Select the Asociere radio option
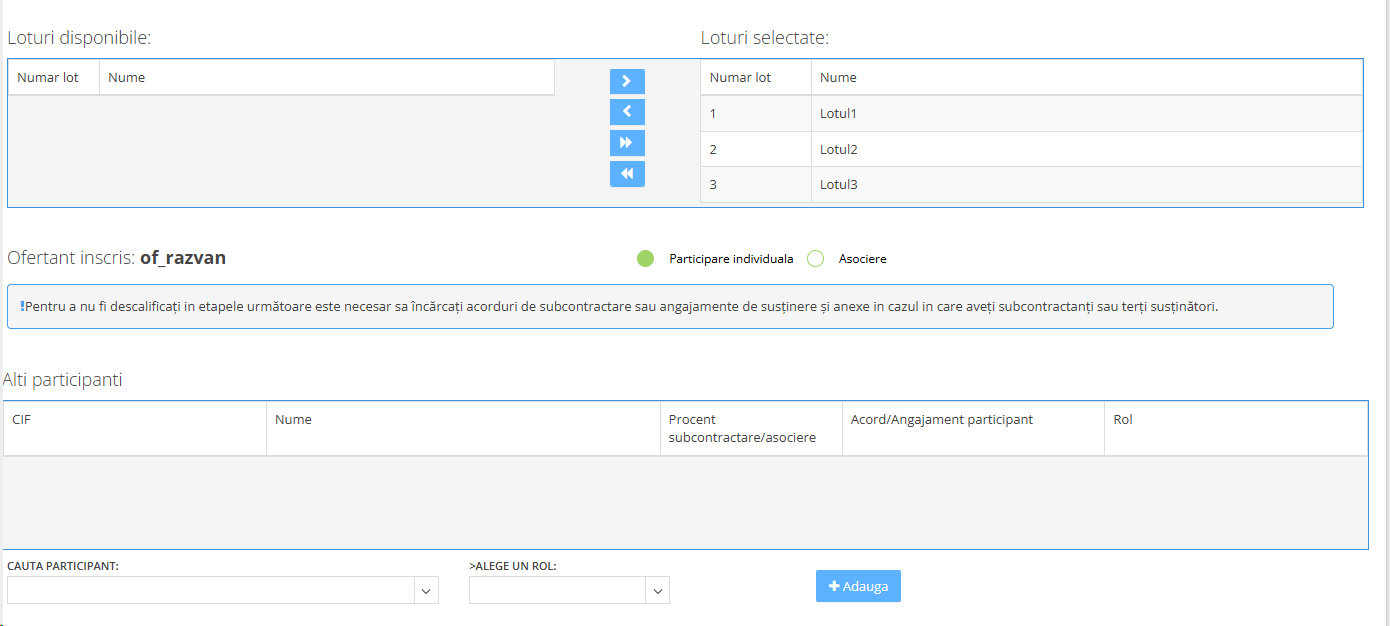 click(x=815, y=259)
